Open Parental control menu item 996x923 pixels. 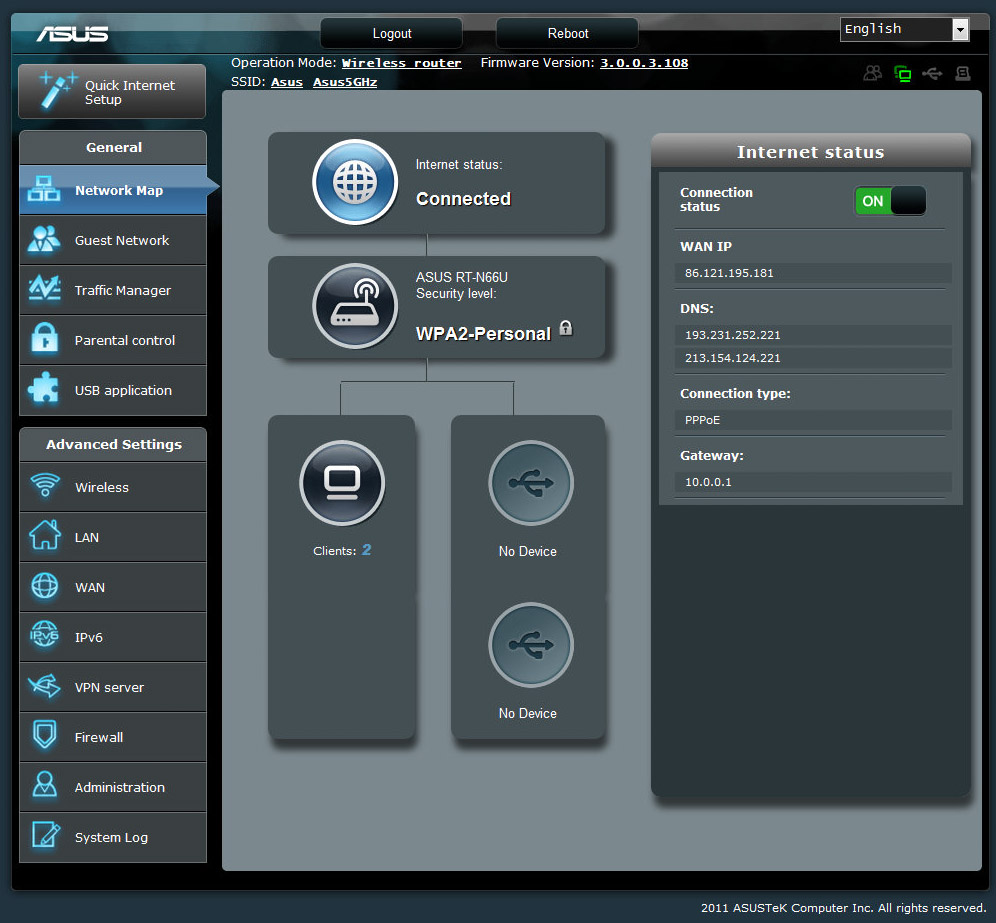click(113, 340)
